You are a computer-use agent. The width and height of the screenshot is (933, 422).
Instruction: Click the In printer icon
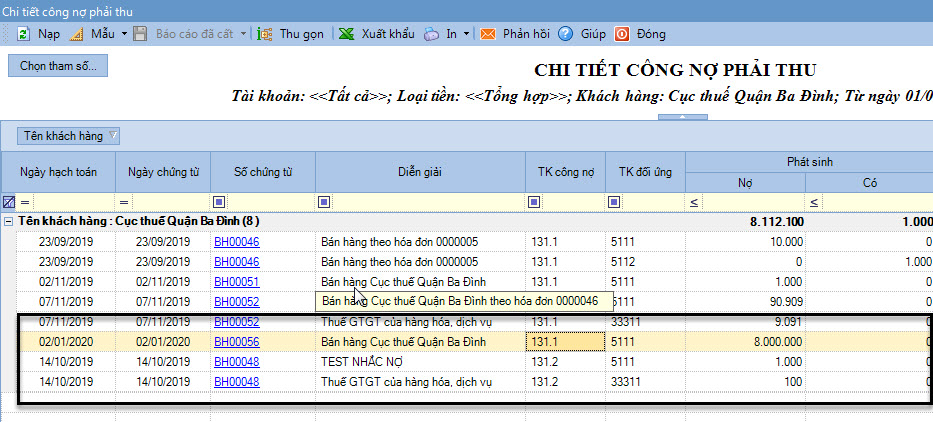pos(431,34)
